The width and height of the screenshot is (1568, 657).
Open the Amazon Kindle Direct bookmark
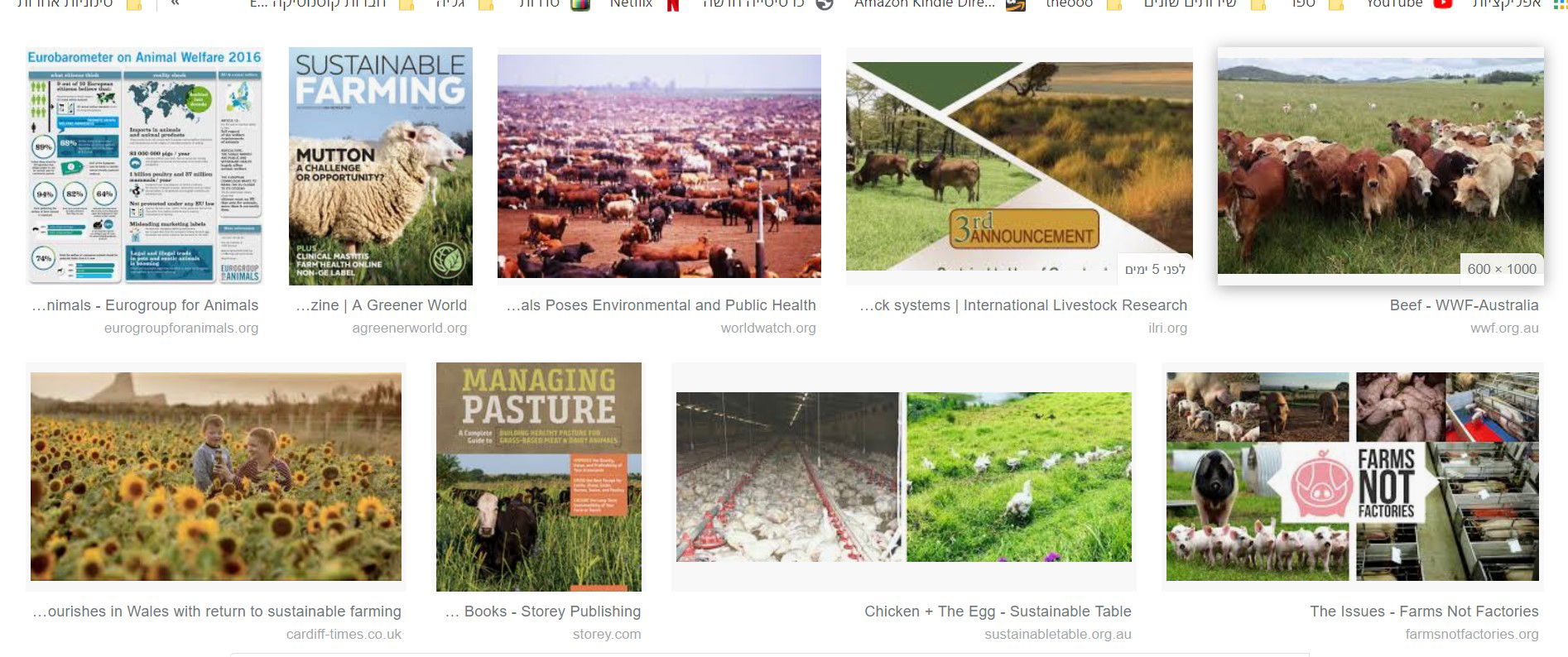(x=940, y=4)
